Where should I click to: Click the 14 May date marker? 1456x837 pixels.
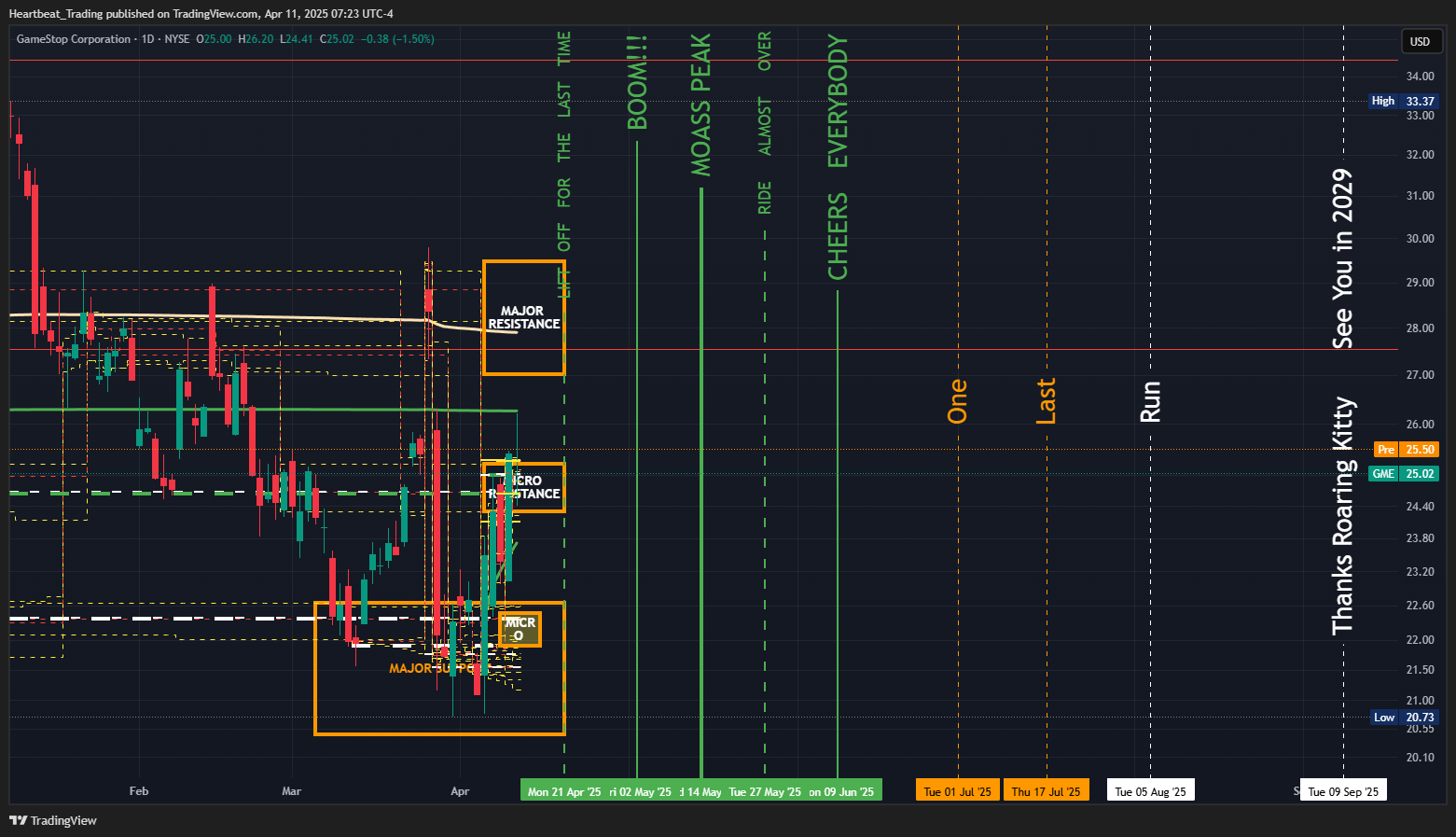[700, 791]
